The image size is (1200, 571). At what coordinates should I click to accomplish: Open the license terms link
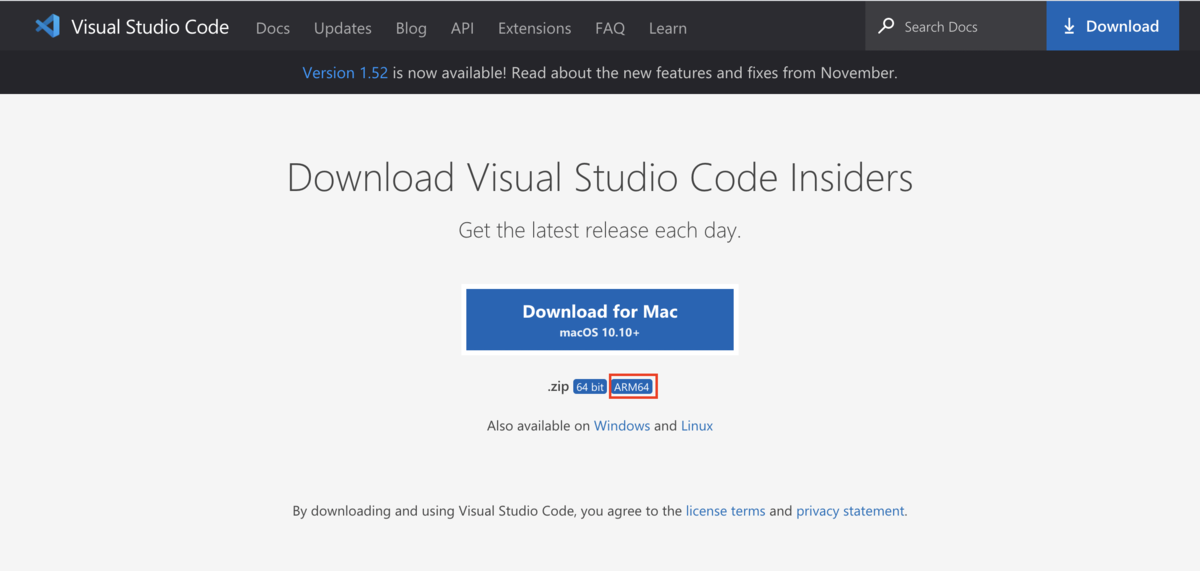(726, 511)
